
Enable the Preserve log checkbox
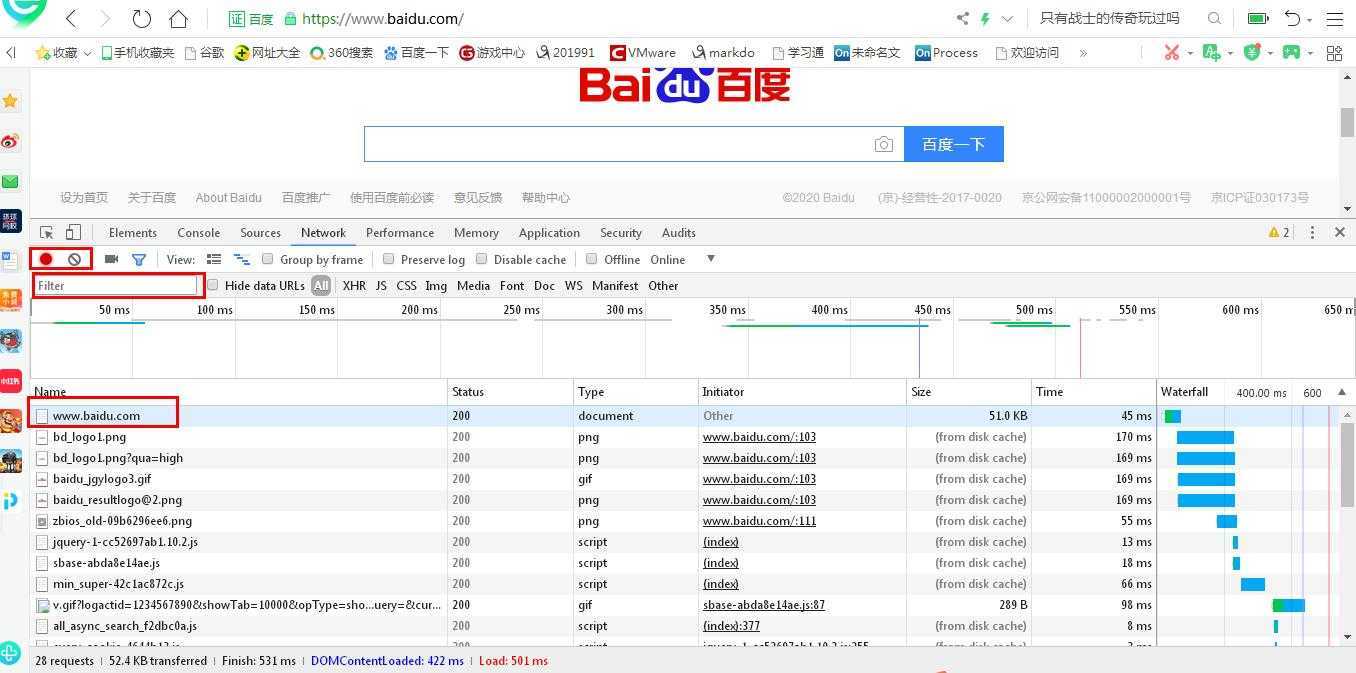(389, 259)
